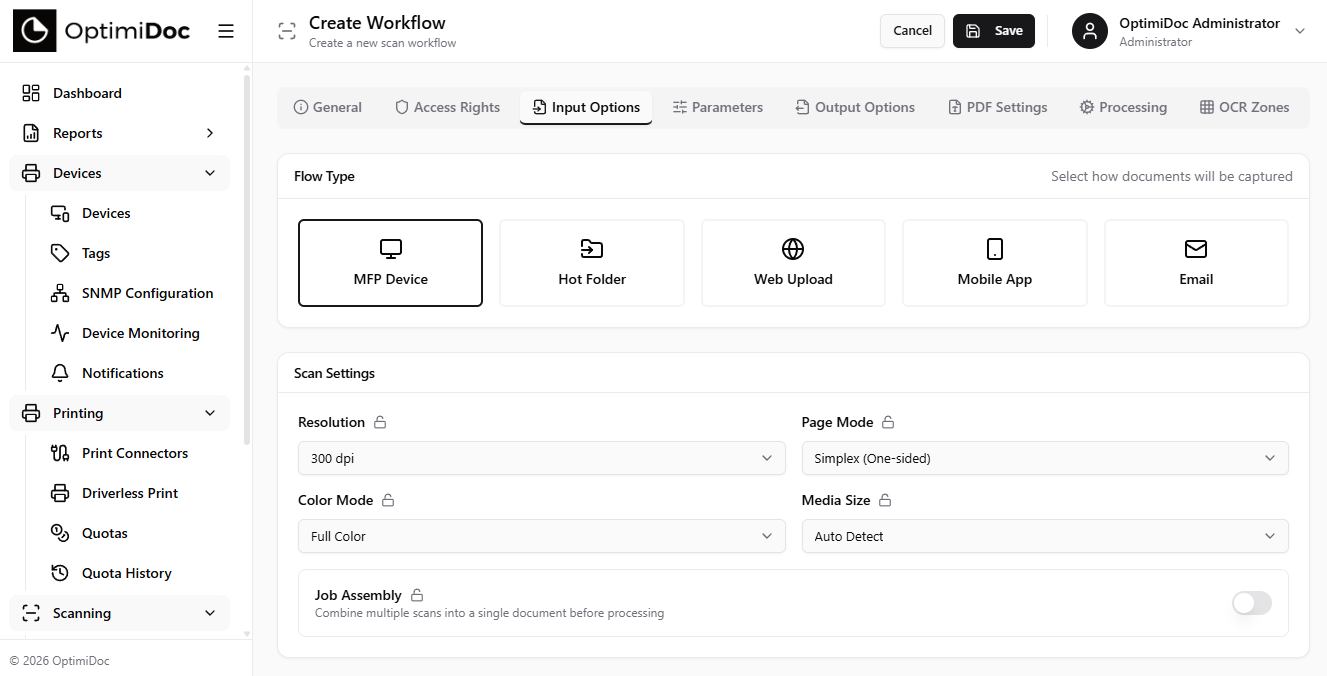Toggle the lock icon next to Media Size
Image resolution: width=1327 pixels, height=676 pixels.
885,500
